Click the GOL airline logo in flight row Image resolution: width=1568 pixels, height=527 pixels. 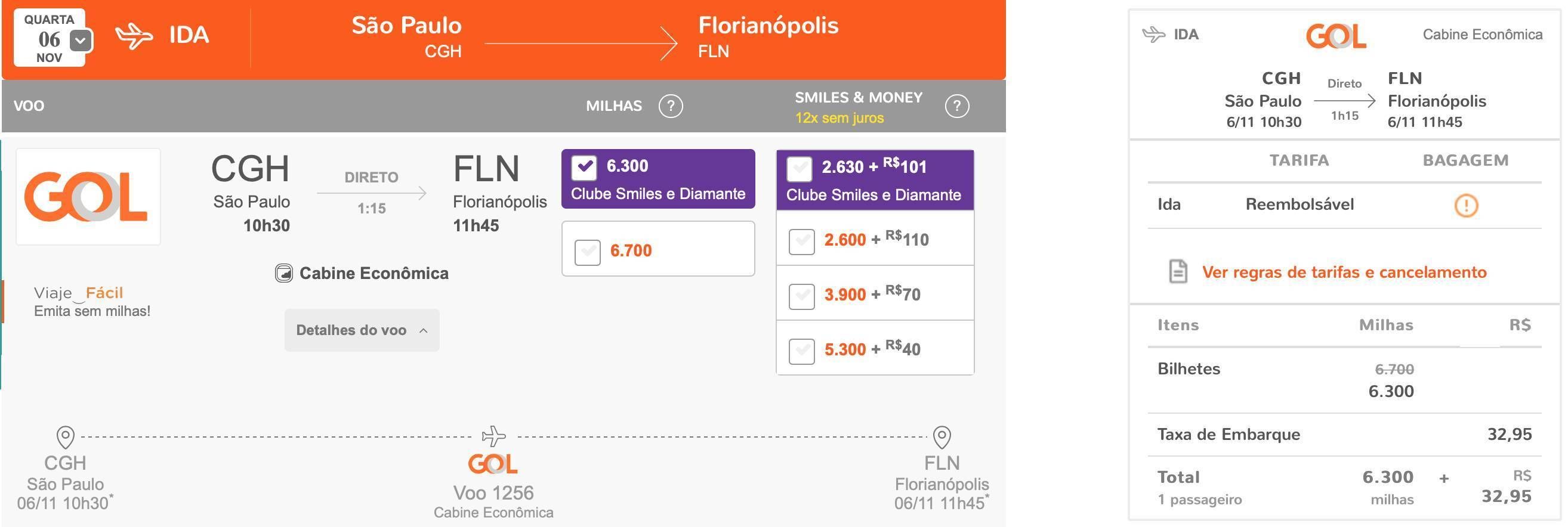pyautogui.click(x=88, y=196)
